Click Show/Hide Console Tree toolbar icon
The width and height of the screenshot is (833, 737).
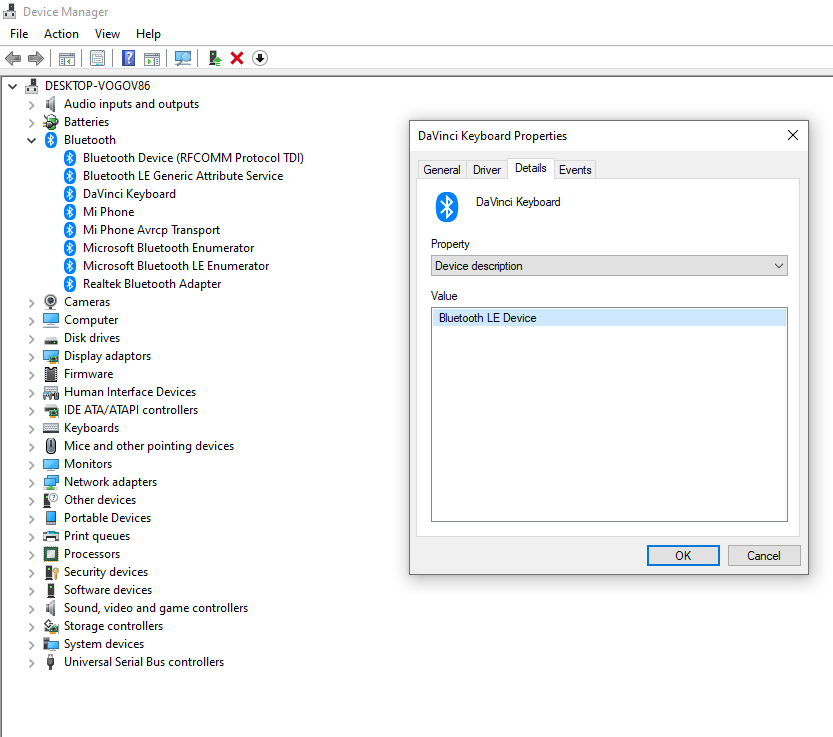point(67,58)
